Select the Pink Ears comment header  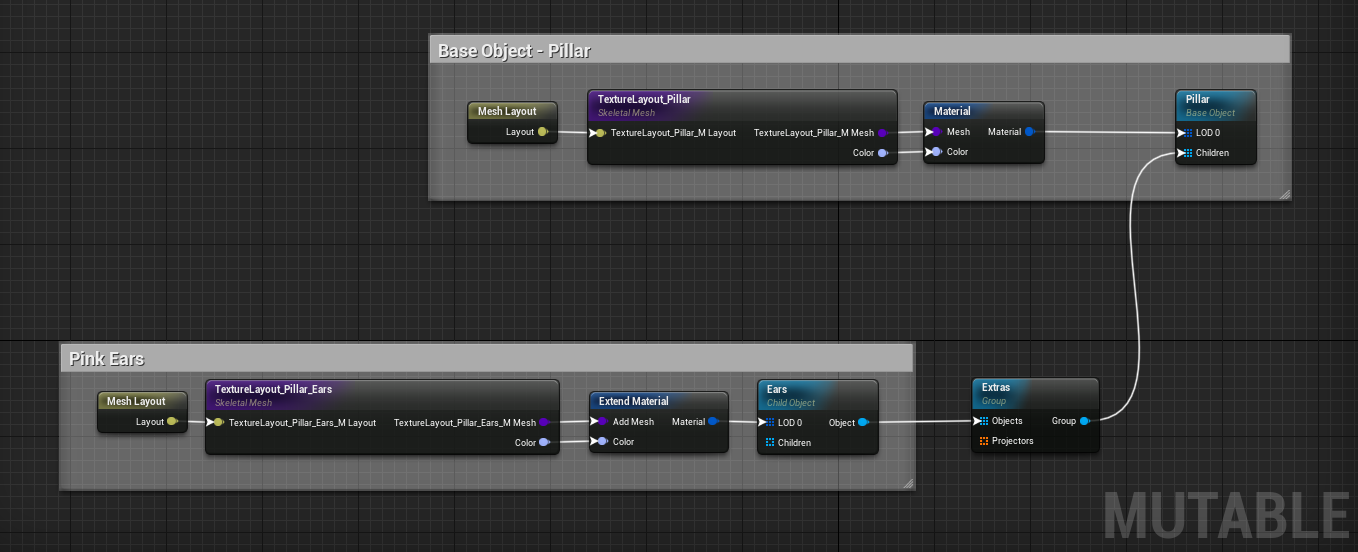point(487,359)
